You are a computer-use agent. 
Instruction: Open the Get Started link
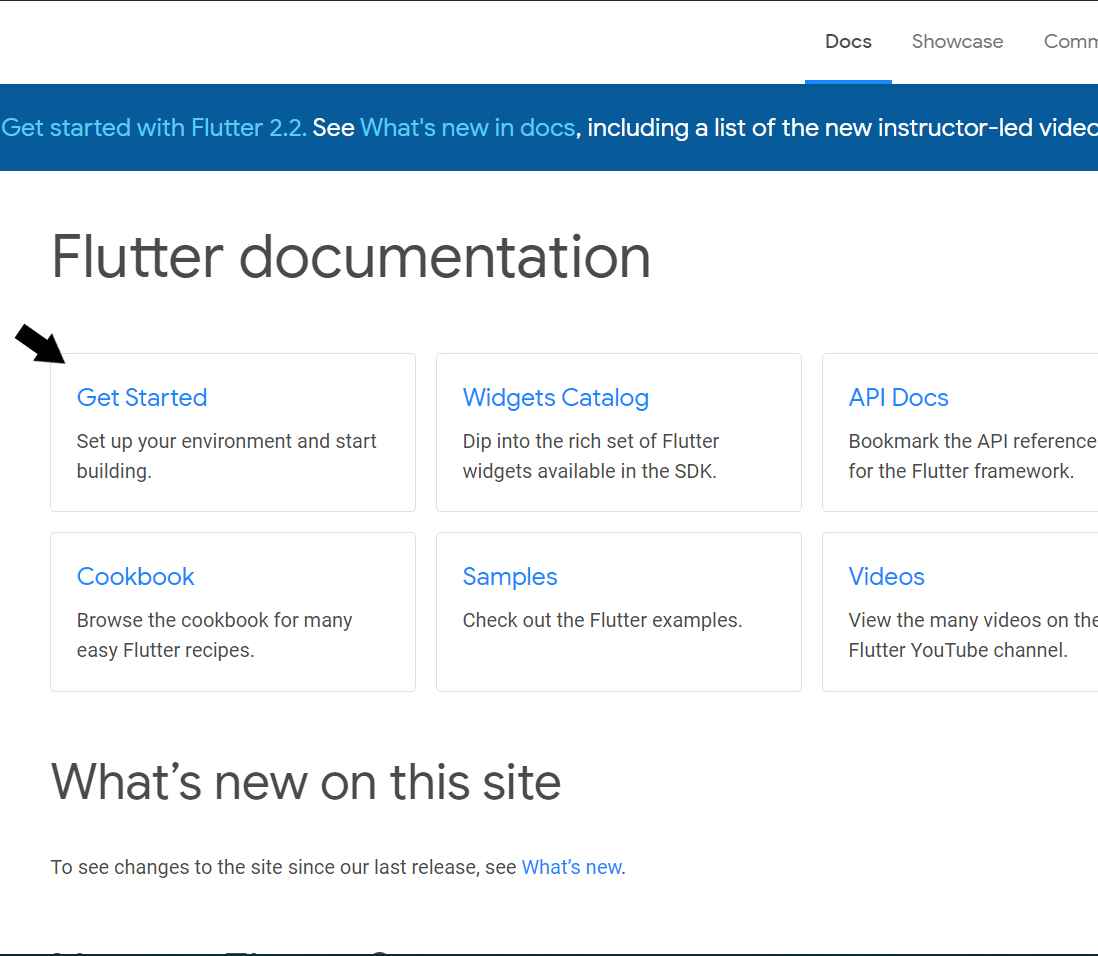pos(142,397)
